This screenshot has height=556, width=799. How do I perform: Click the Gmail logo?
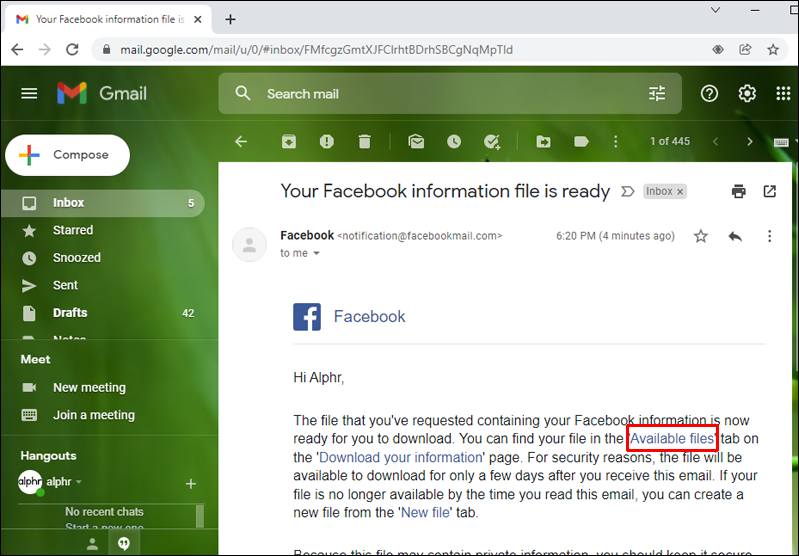tap(101, 93)
